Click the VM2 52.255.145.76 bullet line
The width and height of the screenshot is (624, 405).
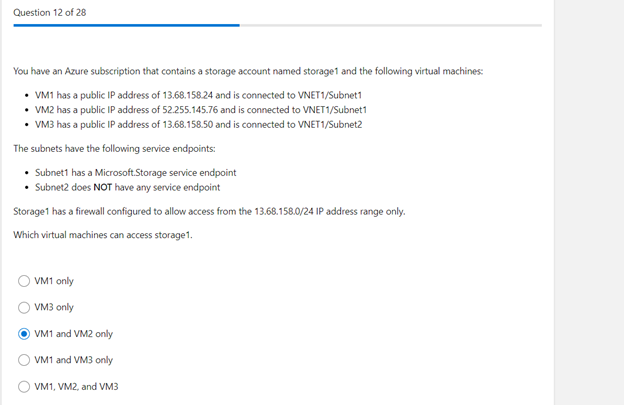pos(201,110)
